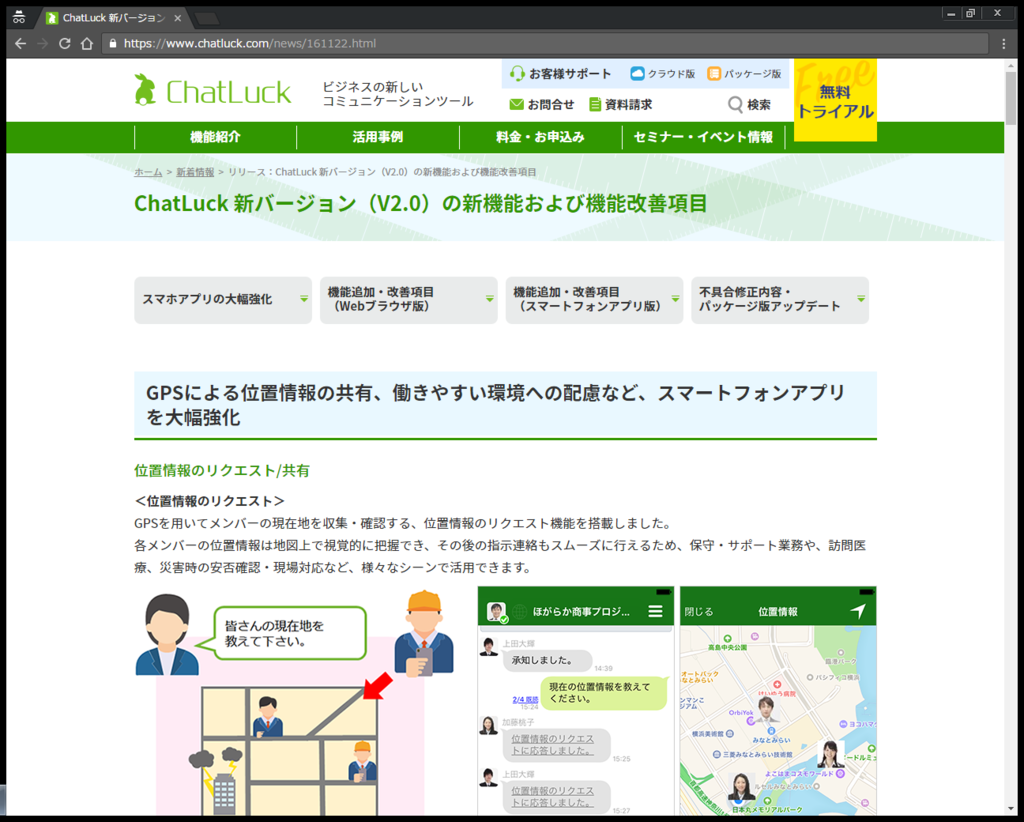Click the 検索 magnifier search
This screenshot has height=822, width=1024.
749,104
